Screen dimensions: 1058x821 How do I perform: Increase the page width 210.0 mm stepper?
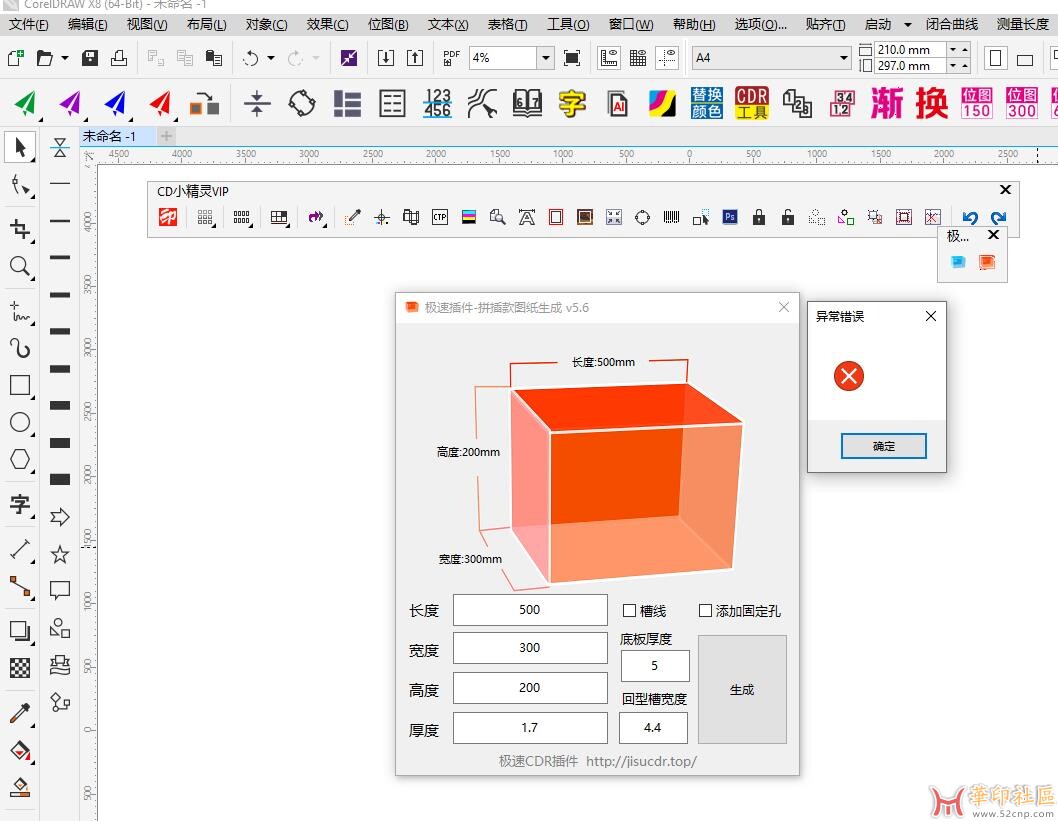click(x=965, y=49)
